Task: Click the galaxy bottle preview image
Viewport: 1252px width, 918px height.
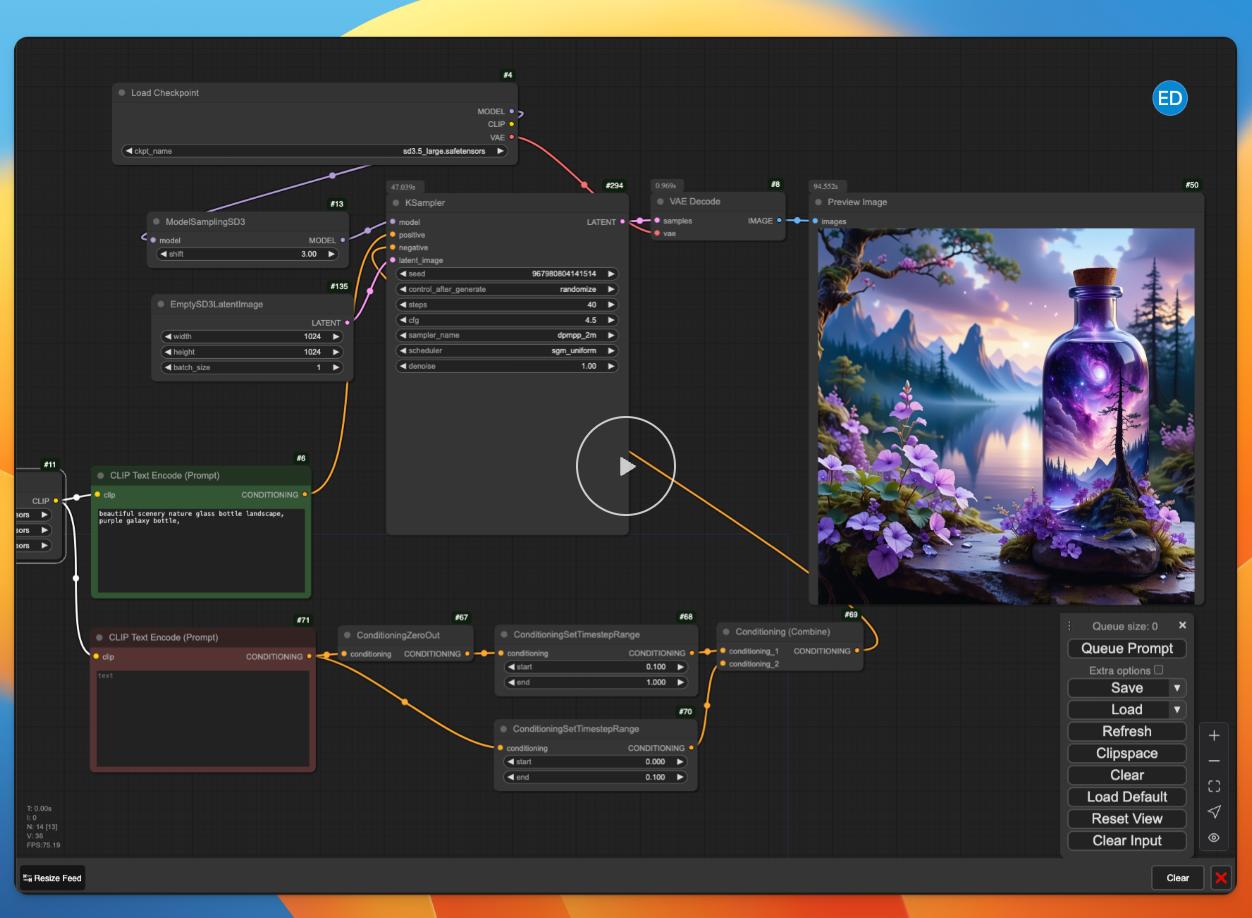Action: (1006, 416)
